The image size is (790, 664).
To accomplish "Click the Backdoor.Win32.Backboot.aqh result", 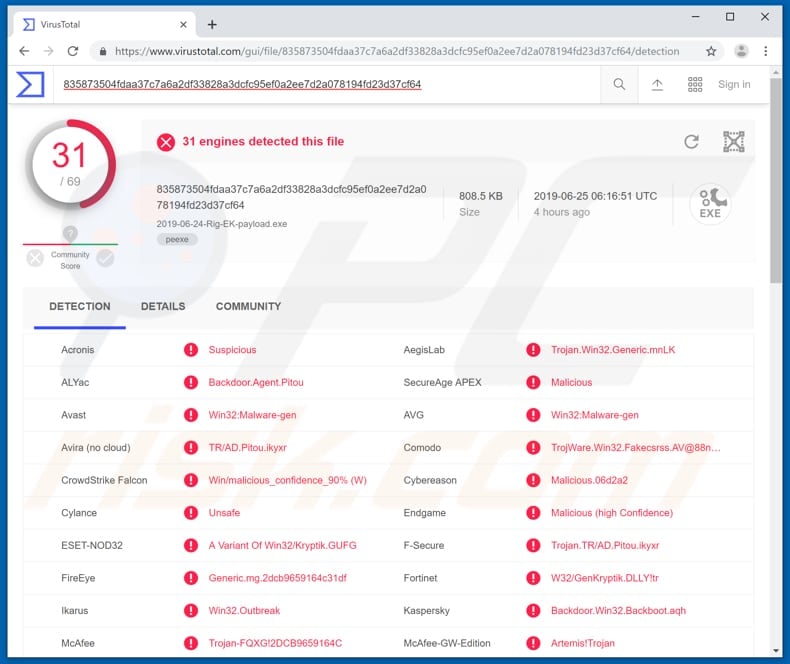I will click(618, 611).
